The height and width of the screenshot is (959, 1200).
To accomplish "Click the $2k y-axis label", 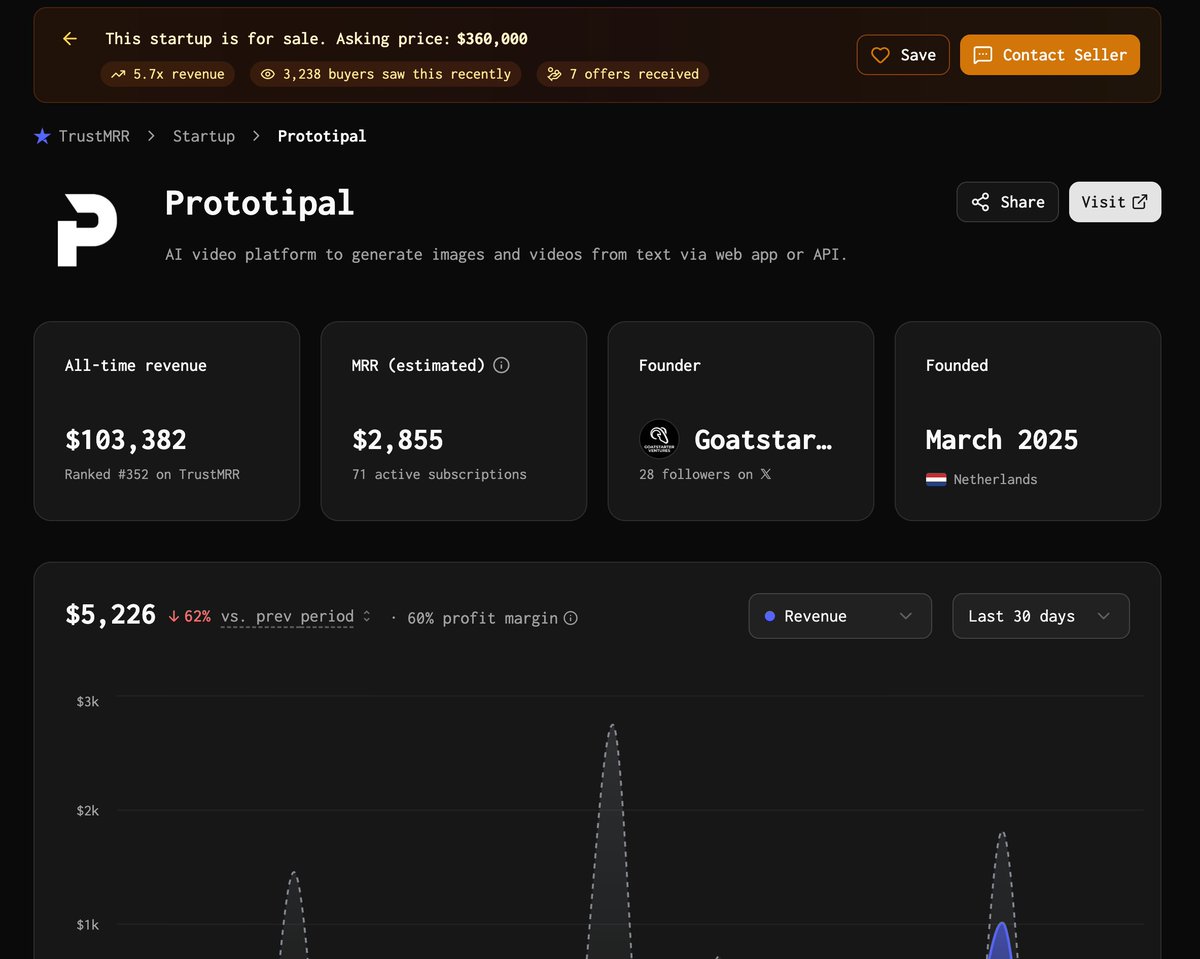I will 88,810.
